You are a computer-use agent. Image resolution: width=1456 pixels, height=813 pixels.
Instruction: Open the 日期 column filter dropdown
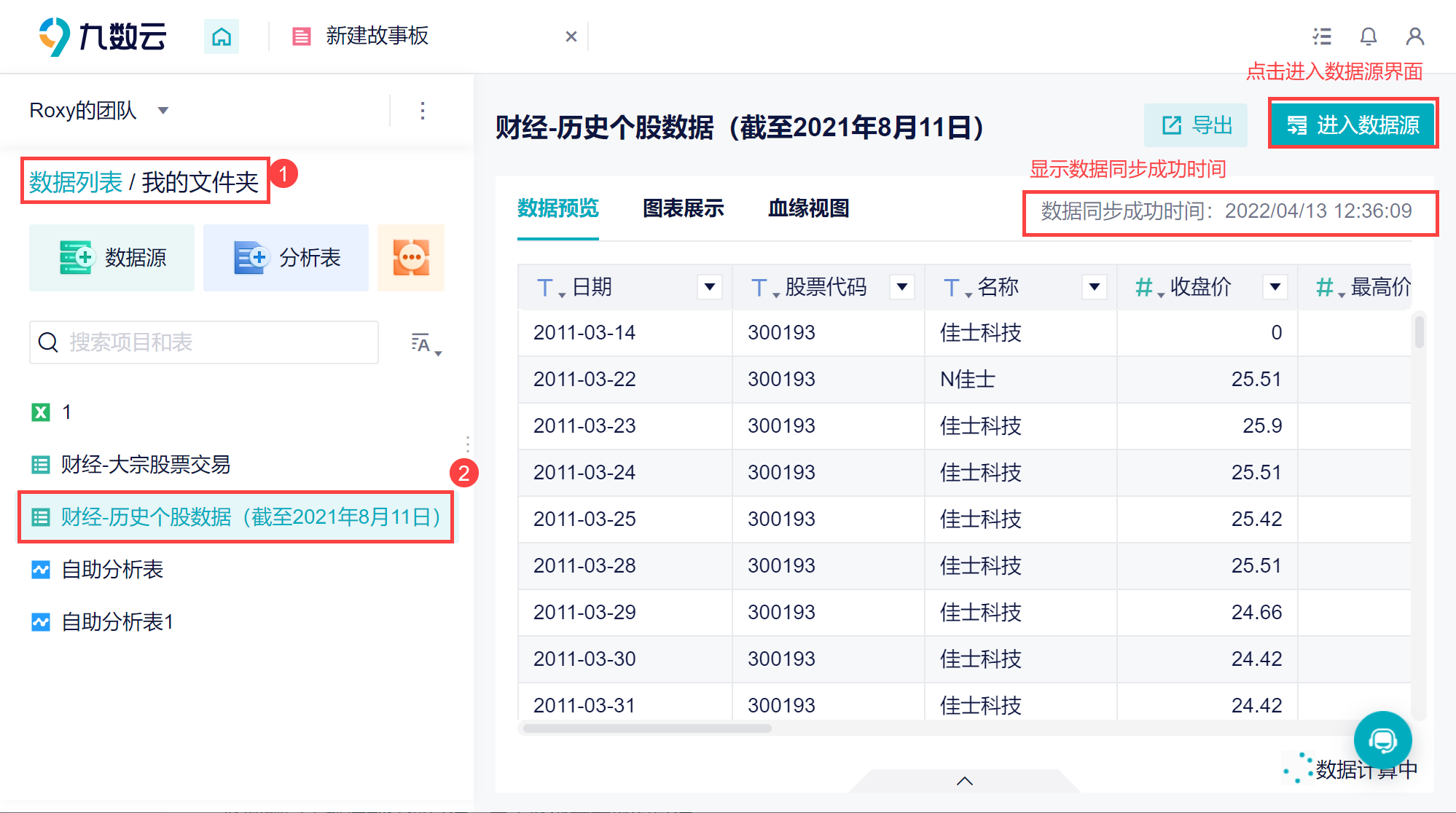709,287
